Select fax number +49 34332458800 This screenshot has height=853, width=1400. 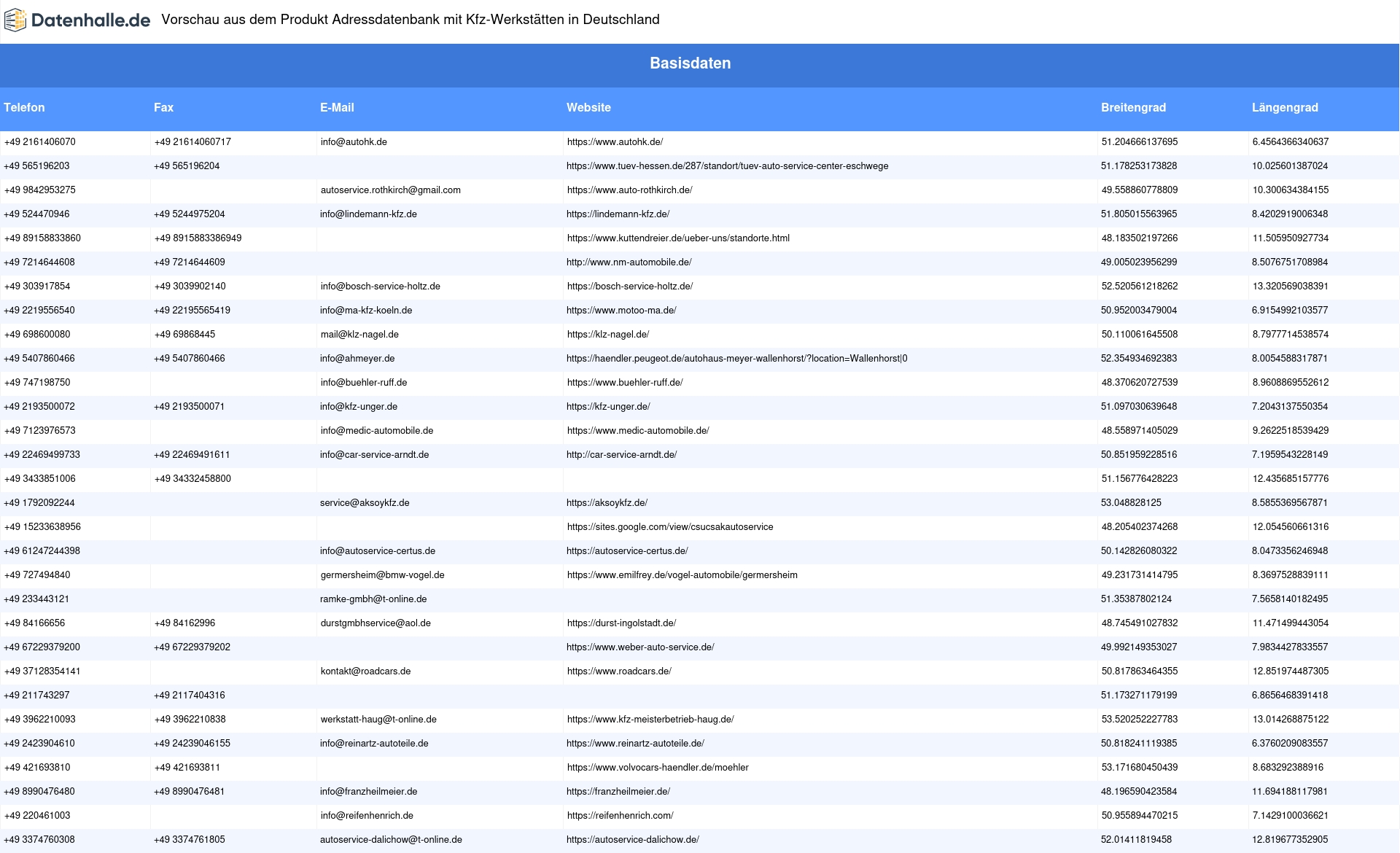[x=192, y=479]
